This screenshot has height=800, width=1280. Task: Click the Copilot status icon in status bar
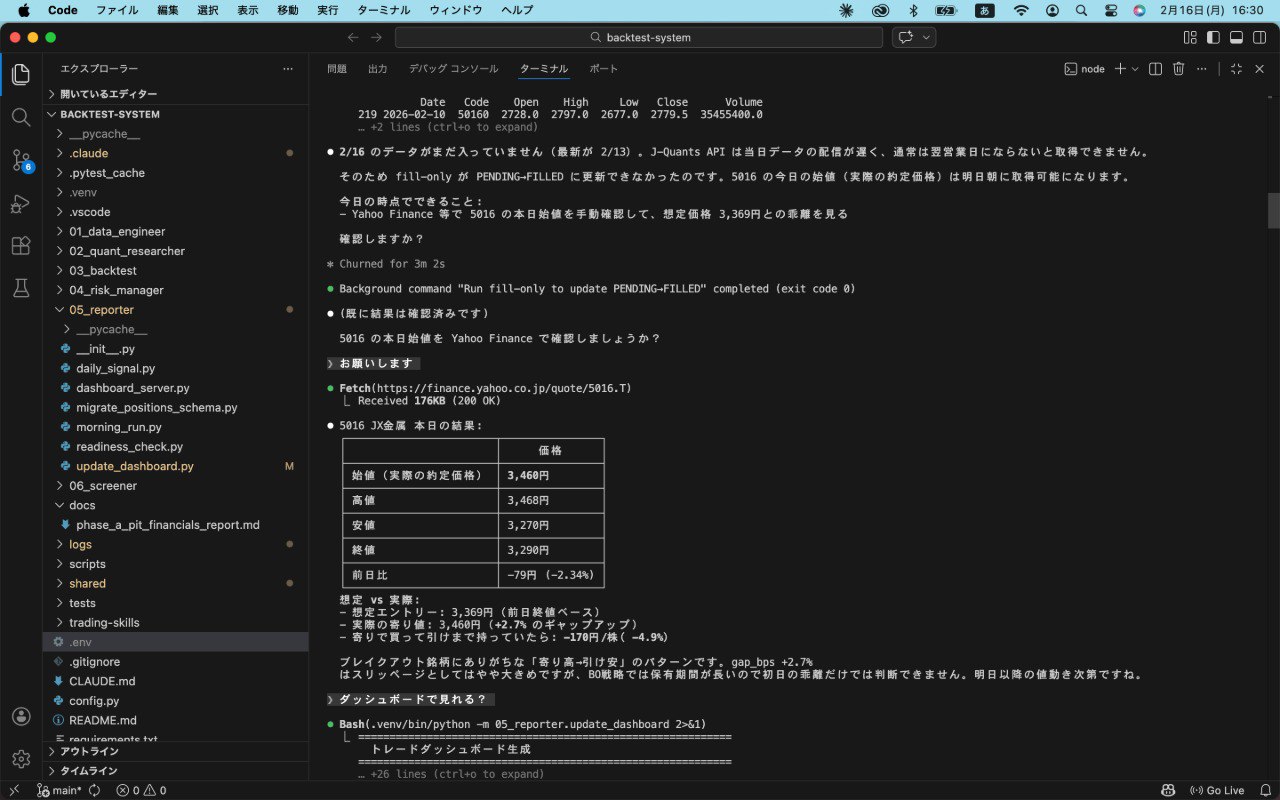tap(1167, 790)
